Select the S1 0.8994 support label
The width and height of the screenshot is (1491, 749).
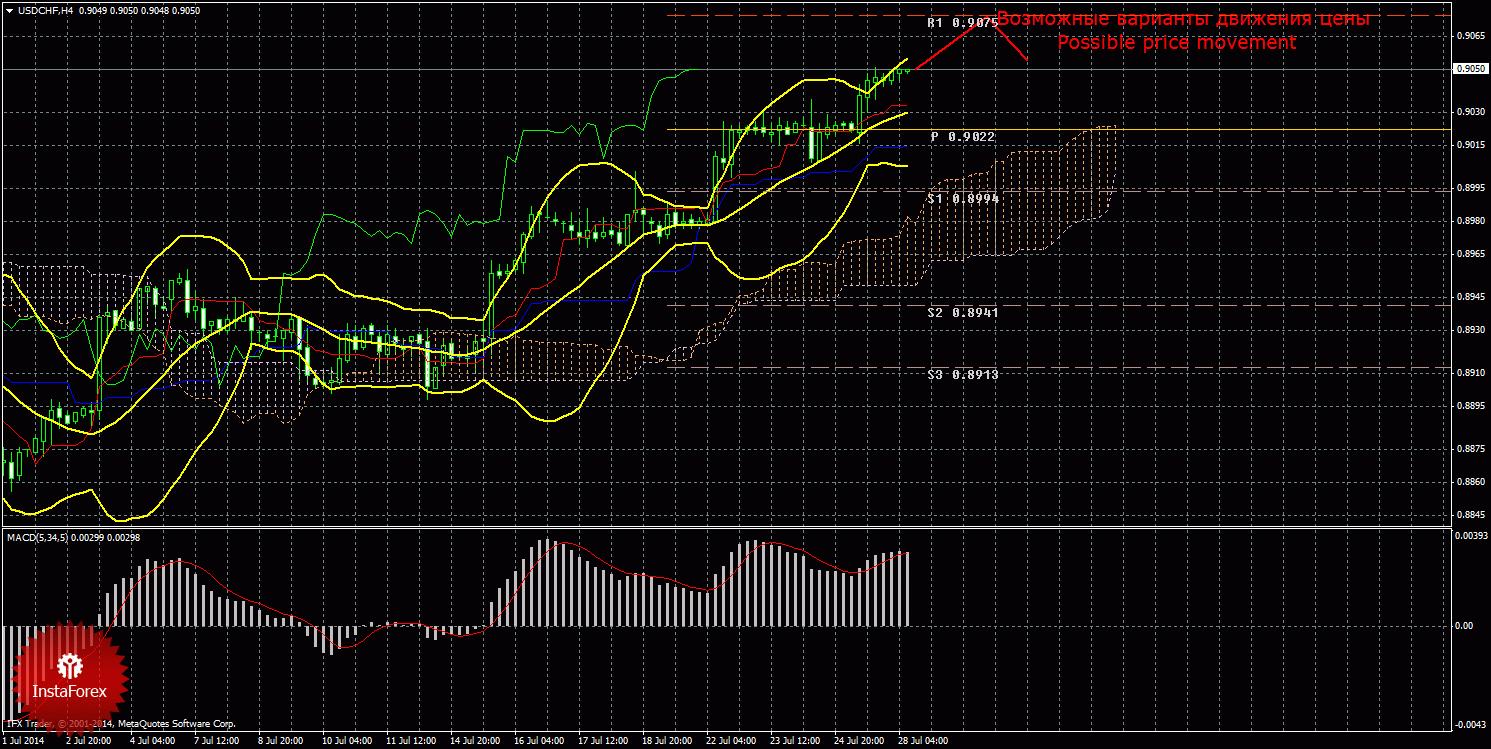click(x=963, y=199)
